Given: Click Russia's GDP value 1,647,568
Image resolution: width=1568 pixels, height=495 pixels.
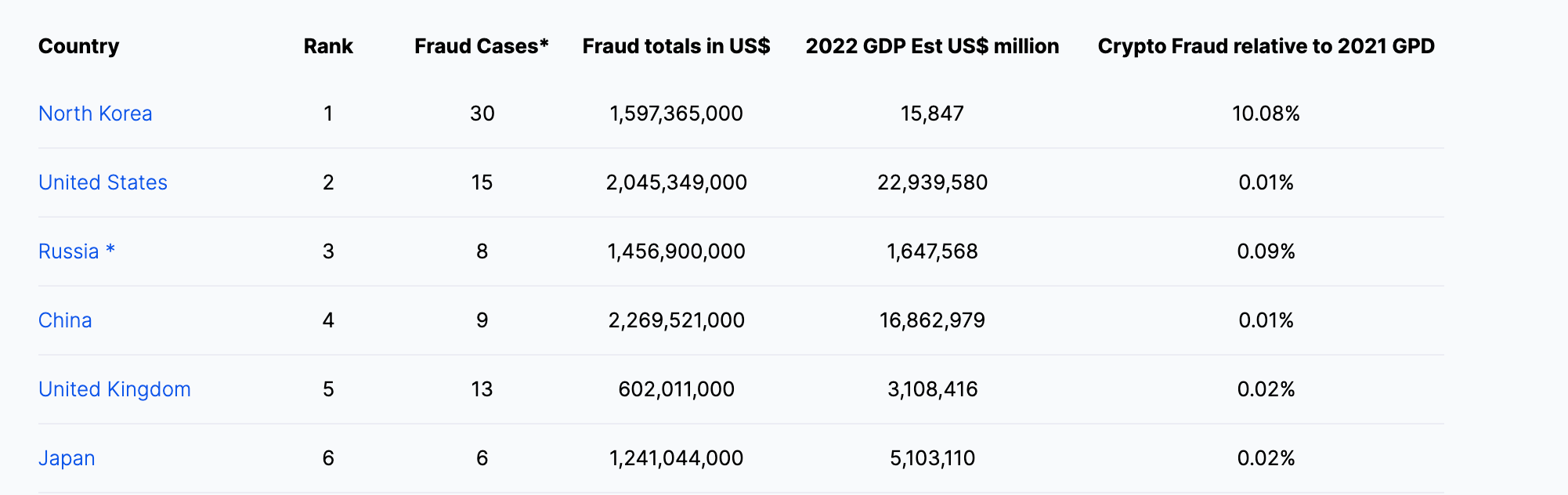Looking at the screenshot, I should pyautogui.click(x=932, y=251).
